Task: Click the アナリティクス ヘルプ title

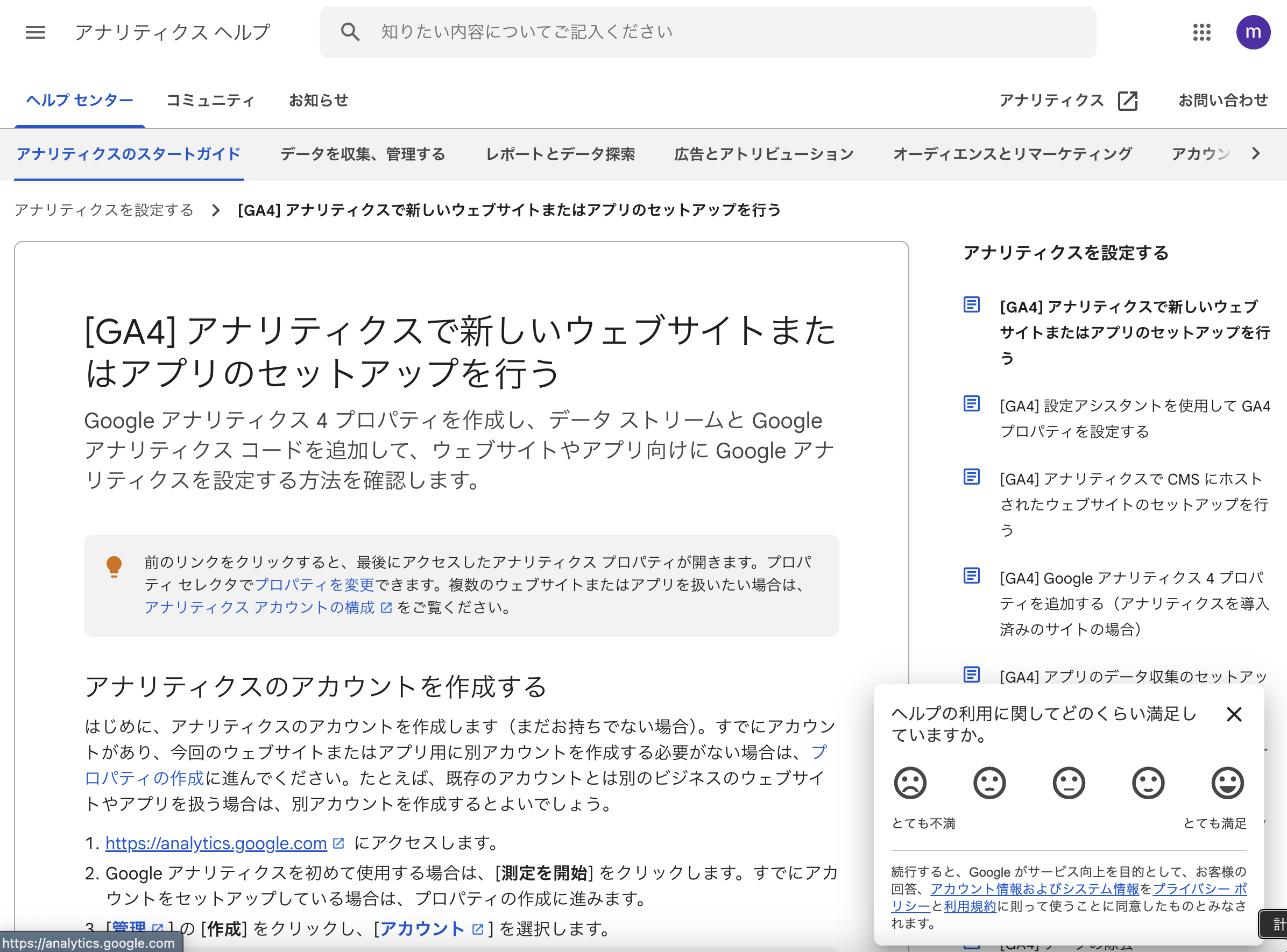Action: click(172, 32)
